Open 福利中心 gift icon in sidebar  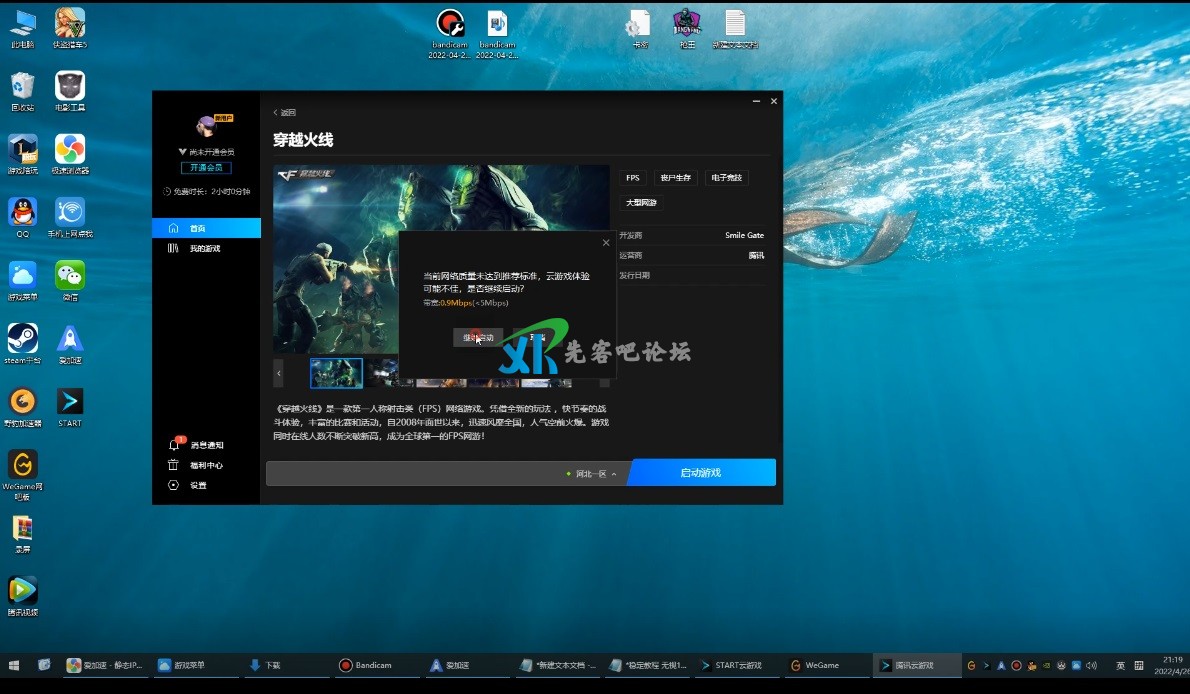[174, 465]
